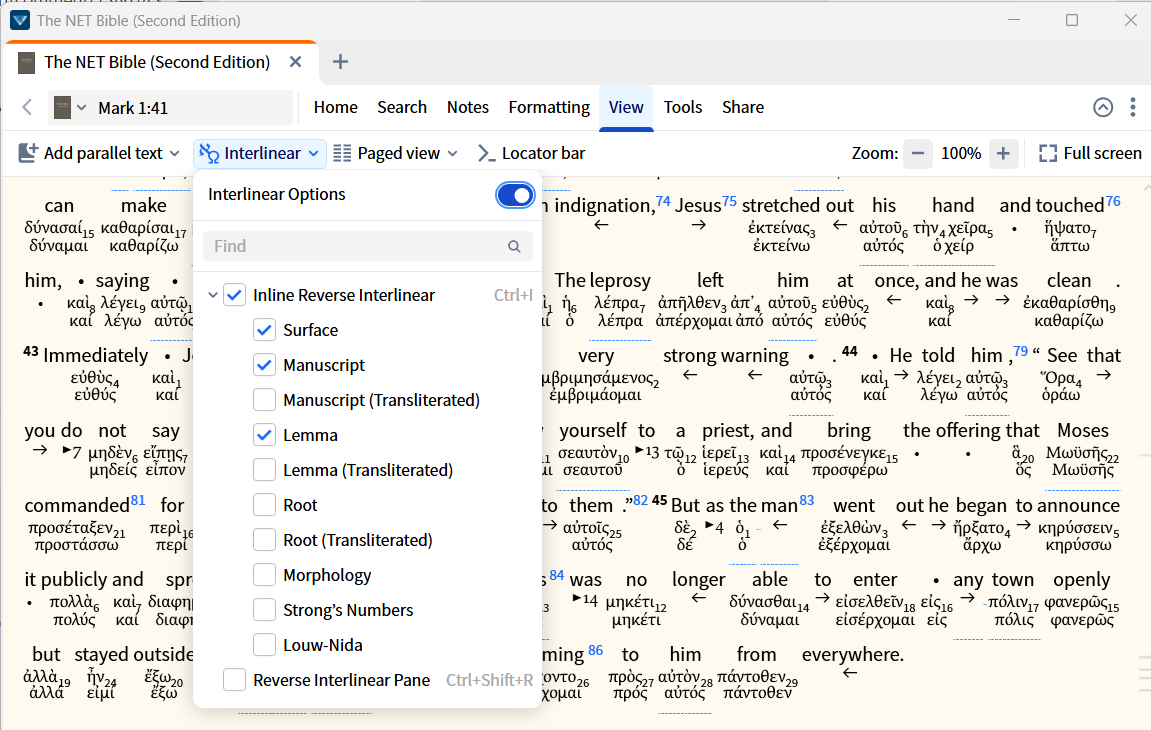Increase zoom with the plus button
This screenshot has height=730, width=1151.
pyautogui.click(x=1003, y=153)
